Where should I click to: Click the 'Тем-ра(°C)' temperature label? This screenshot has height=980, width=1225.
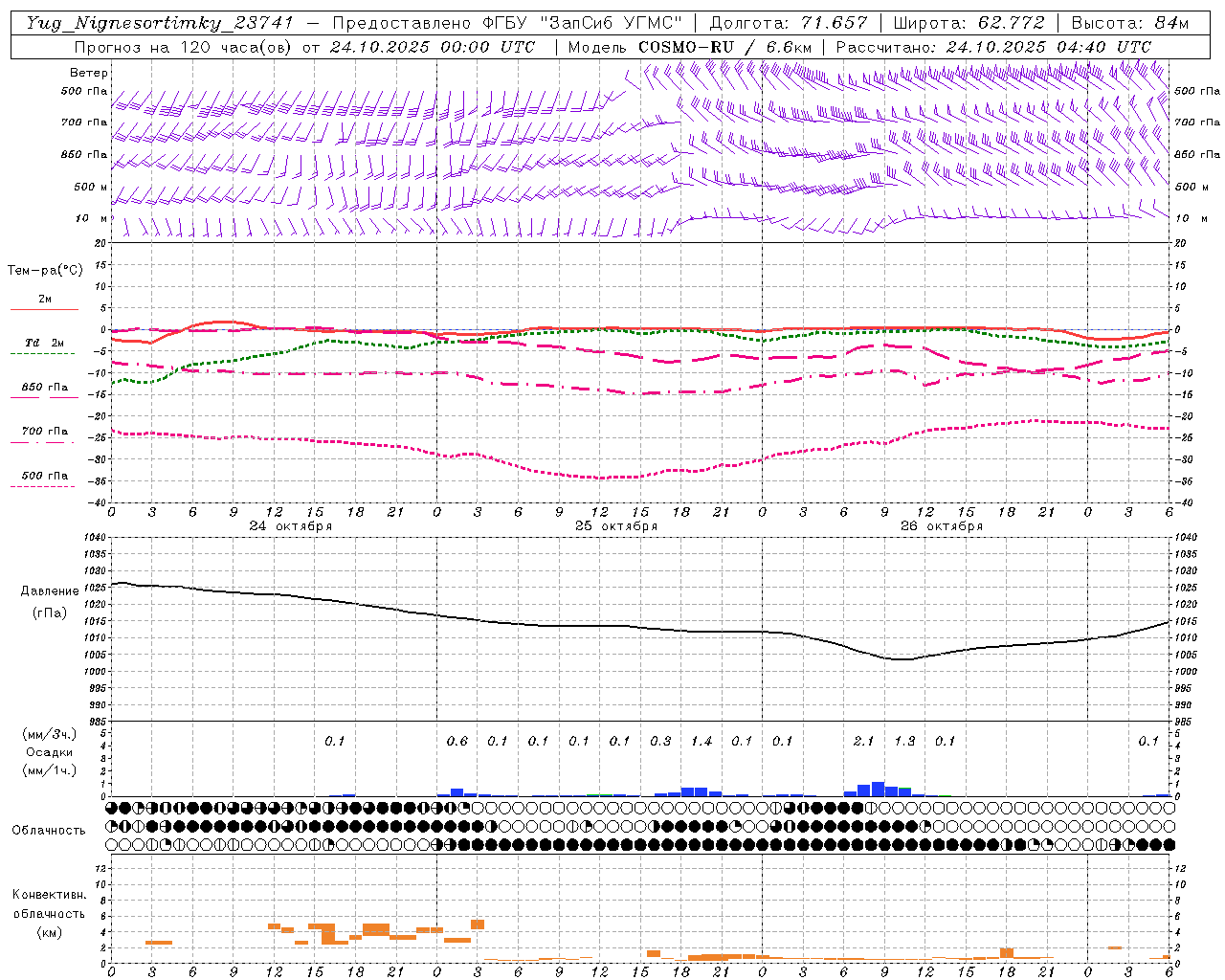coord(45,271)
